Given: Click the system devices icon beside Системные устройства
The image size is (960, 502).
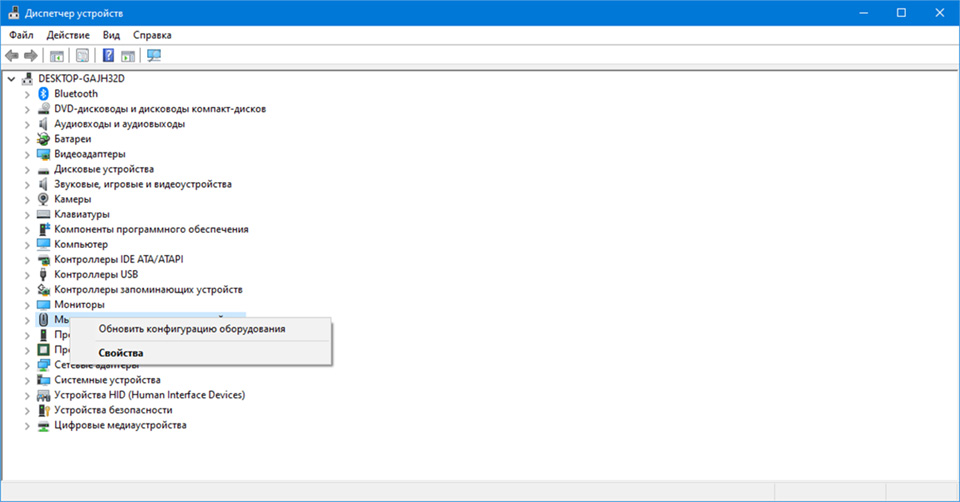Looking at the screenshot, I should [43, 380].
